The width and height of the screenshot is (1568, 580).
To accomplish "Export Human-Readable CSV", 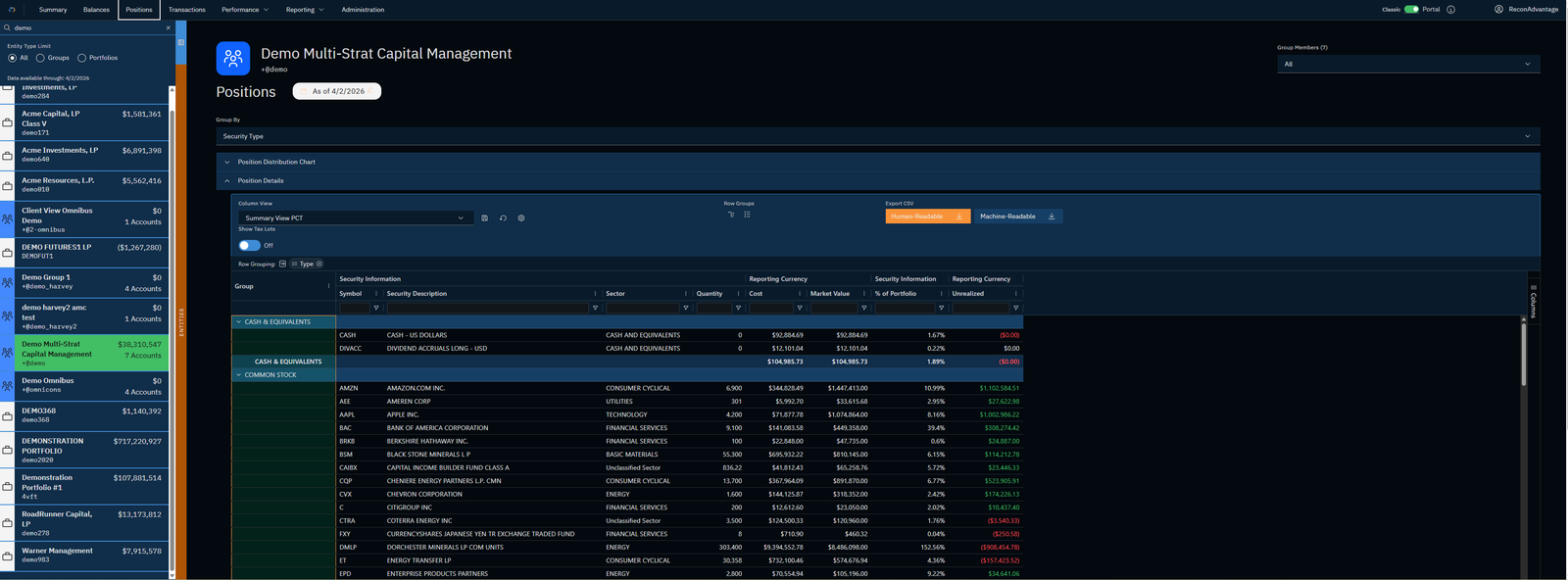I will pyautogui.click(x=928, y=217).
